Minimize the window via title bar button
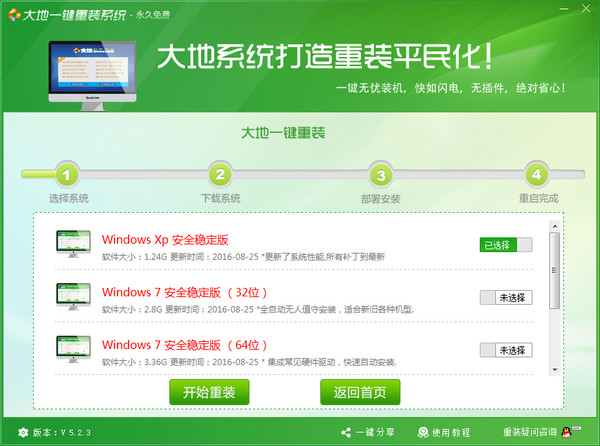 (564, 9)
